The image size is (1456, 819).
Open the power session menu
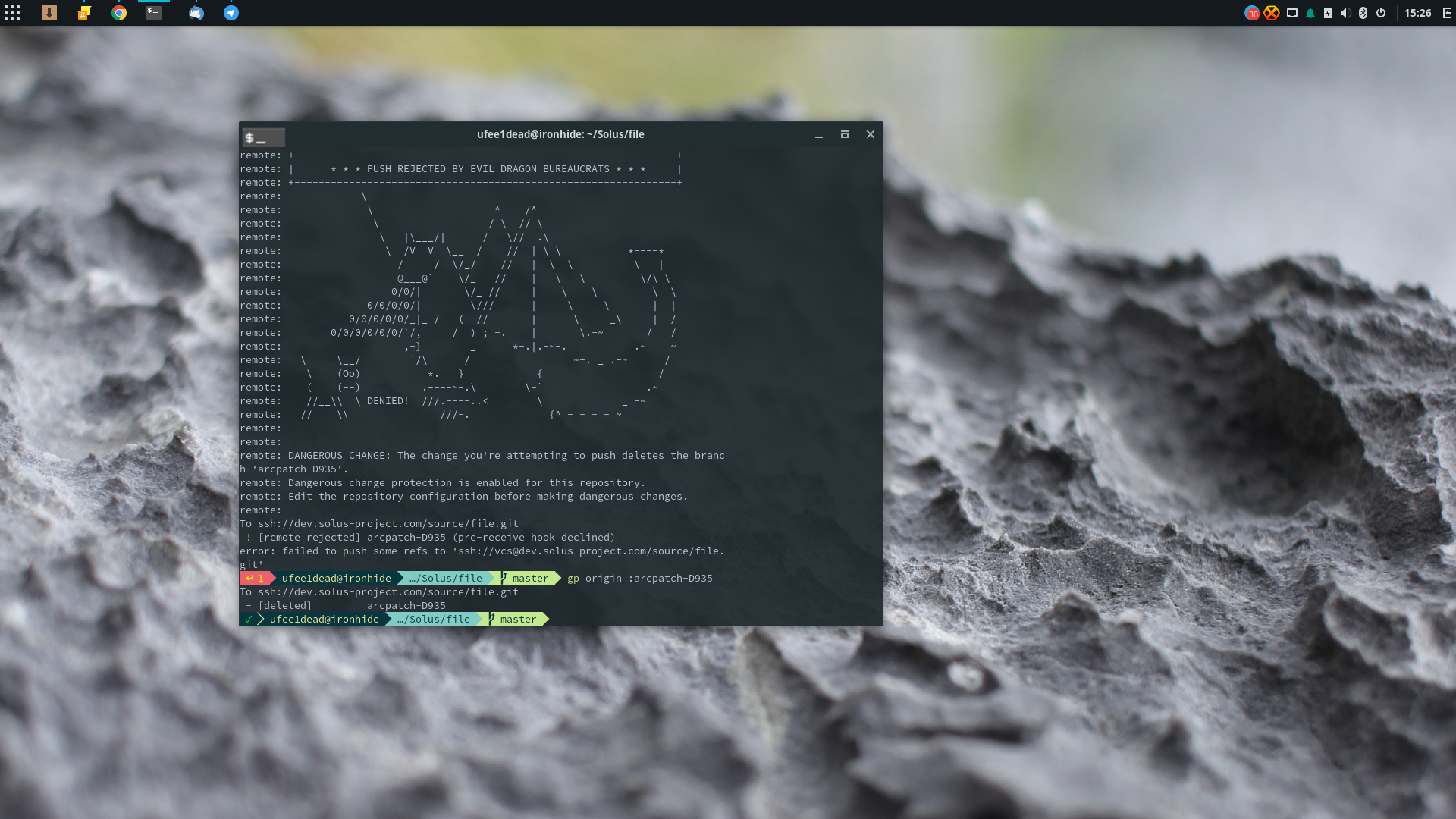(x=1381, y=13)
